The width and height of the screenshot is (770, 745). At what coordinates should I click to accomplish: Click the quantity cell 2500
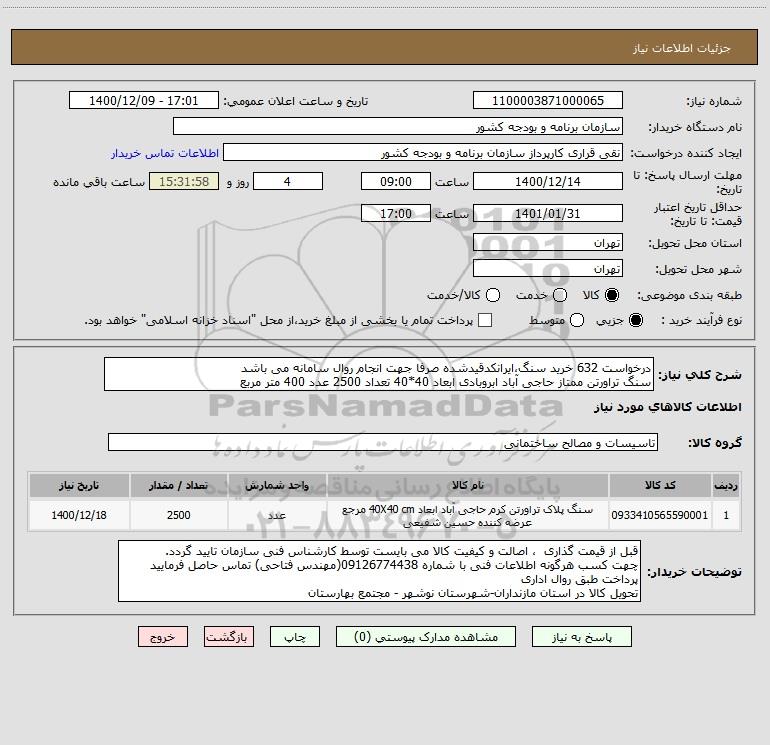[x=178, y=515]
